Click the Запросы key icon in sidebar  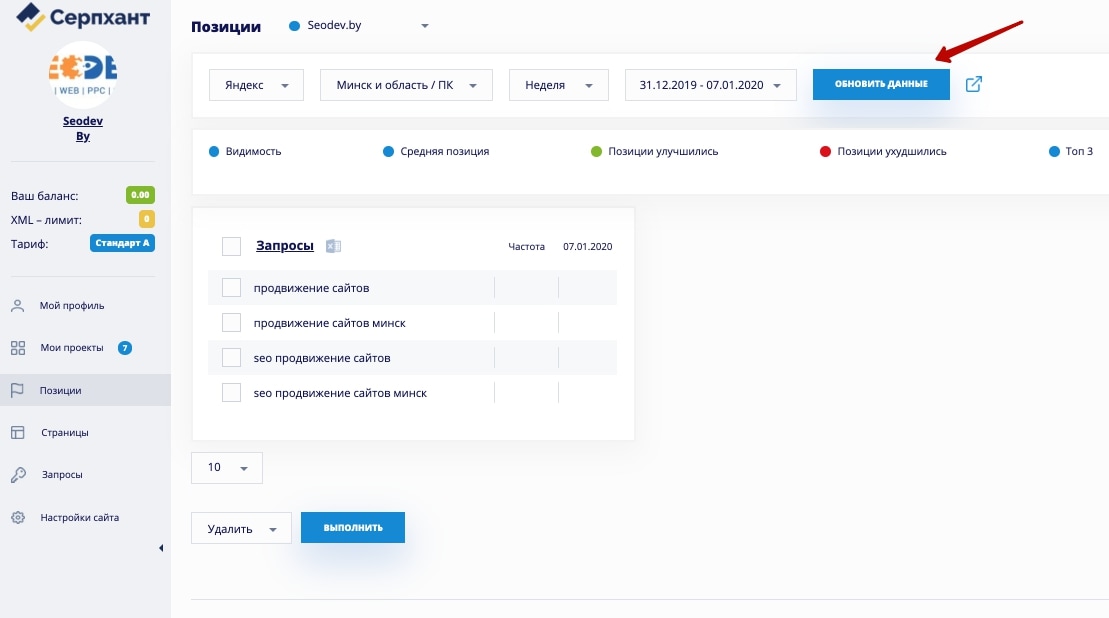18,475
